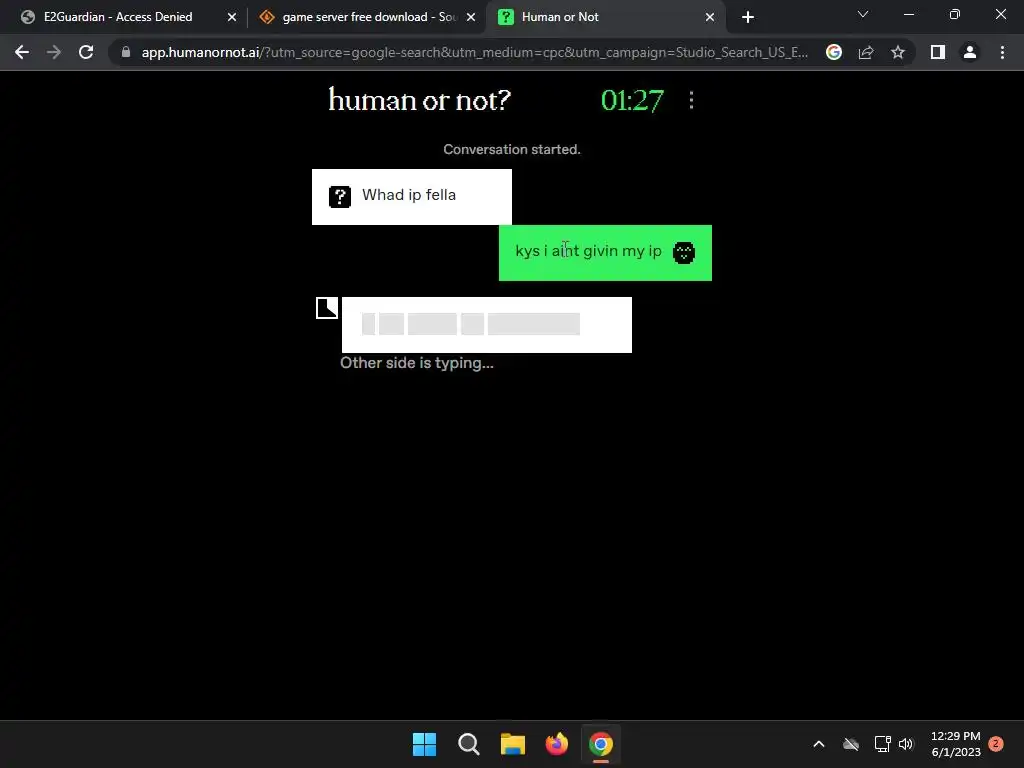Go back to previous page
Image resolution: width=1024 pixels, height=768 pixels.
[x=22, y=52]
